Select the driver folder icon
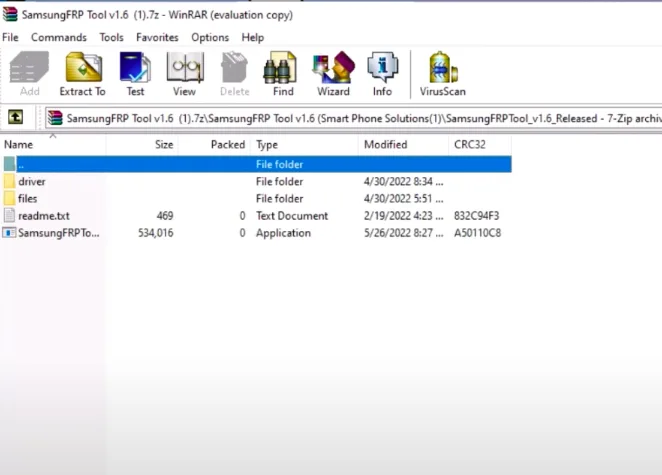The image size is (662, 475). click(x=9, y=182)
